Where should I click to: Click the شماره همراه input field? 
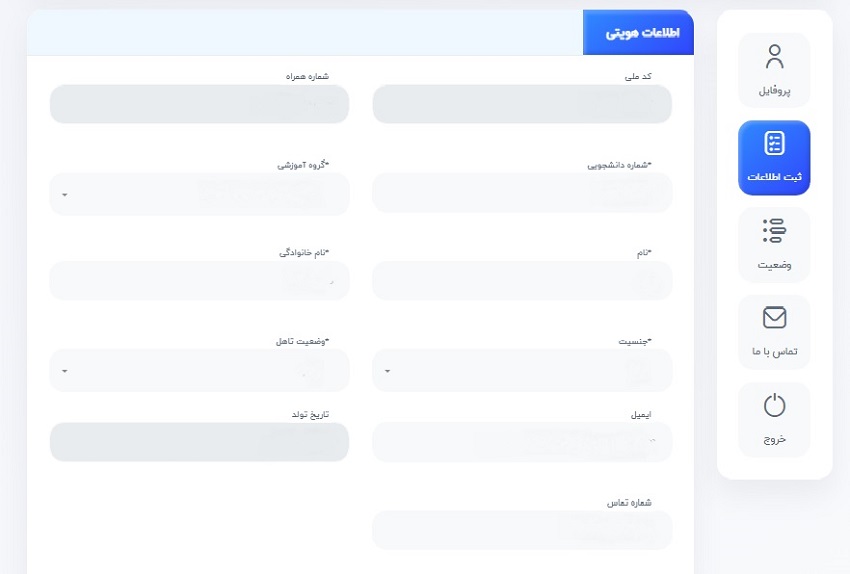pos(199,104)
